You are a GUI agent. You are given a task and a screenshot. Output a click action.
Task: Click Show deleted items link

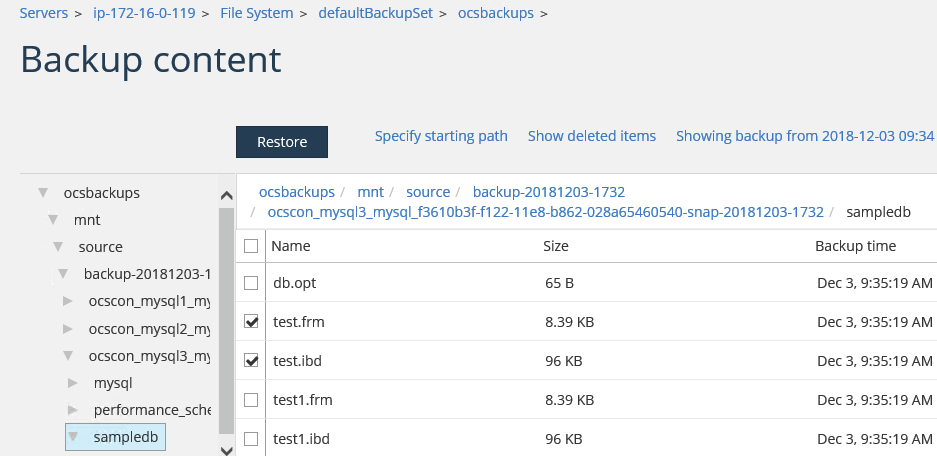[x=592, y=136]
